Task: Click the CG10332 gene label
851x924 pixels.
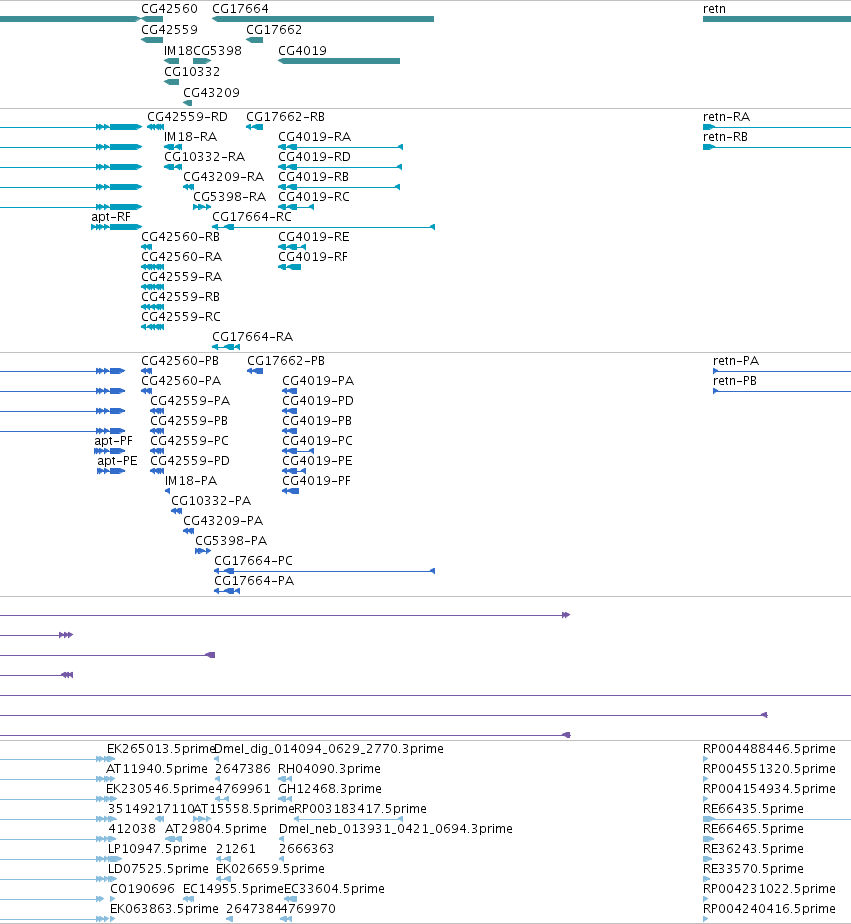Action: [x=192, y=72]
